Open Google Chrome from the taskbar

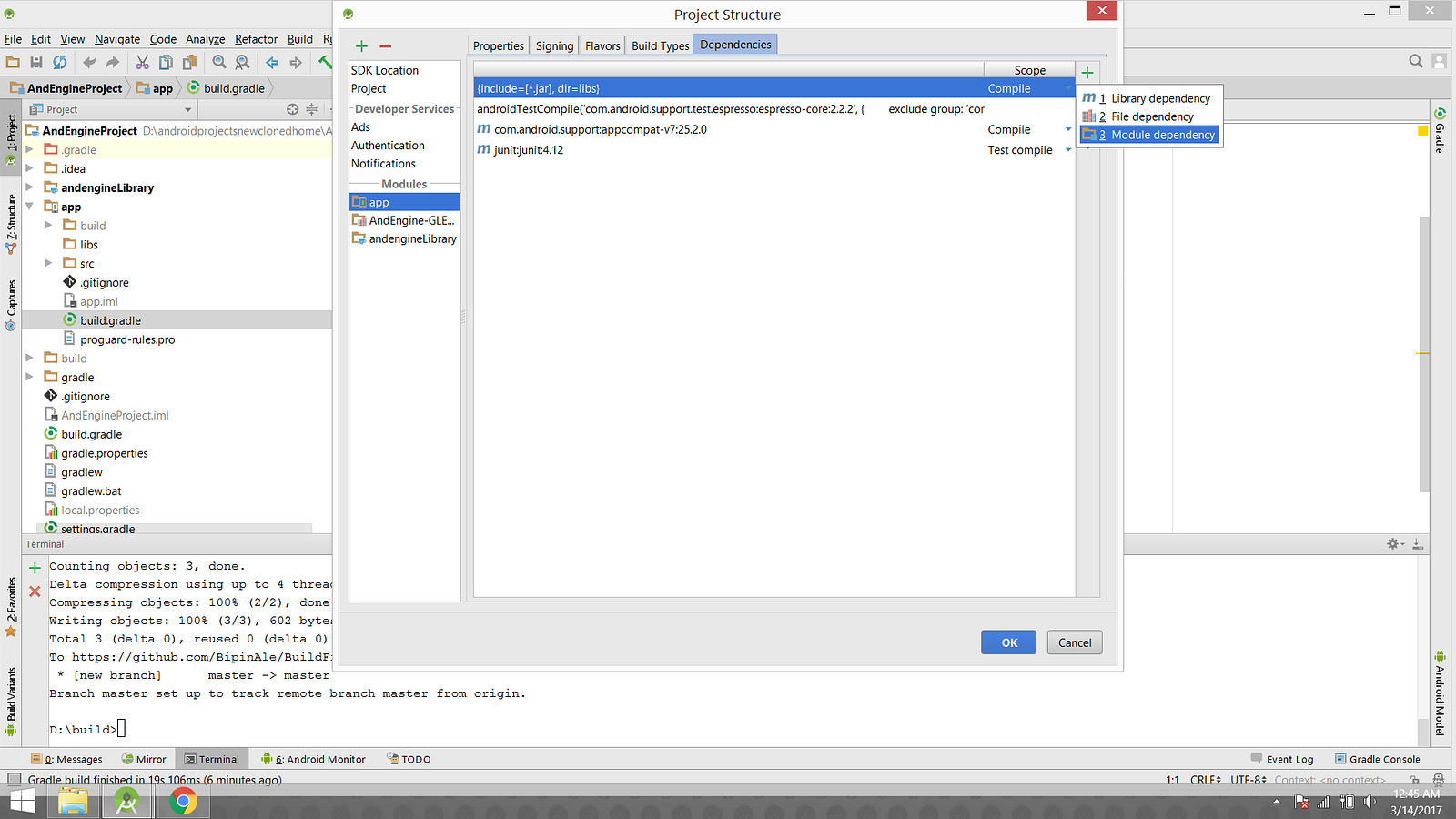pyautogui.click(x=183, y=801)
